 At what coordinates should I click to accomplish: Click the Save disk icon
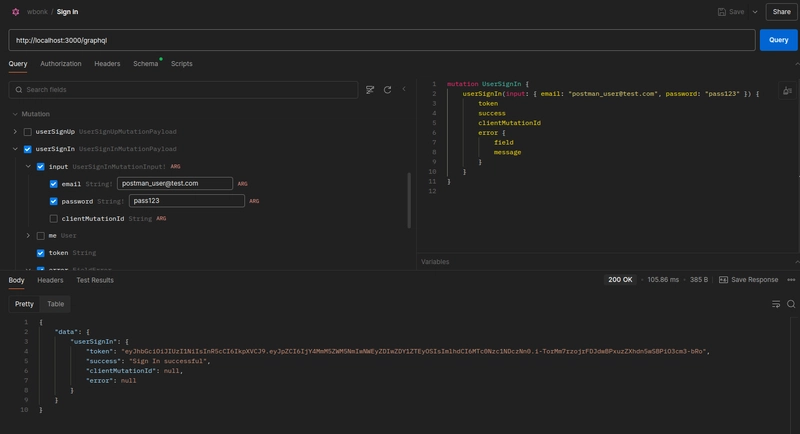(x=721, y=12)
